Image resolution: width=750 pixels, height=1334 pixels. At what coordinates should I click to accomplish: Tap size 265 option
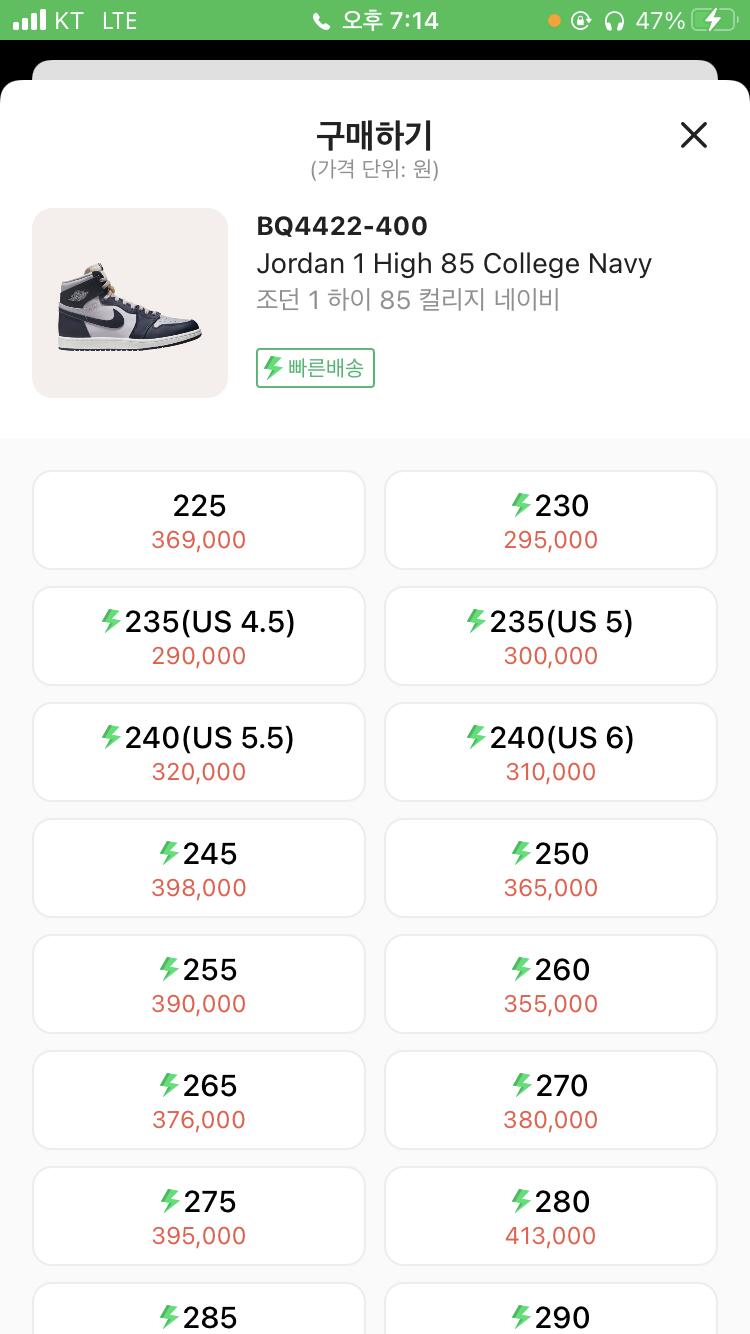(x=199, y=1100)
